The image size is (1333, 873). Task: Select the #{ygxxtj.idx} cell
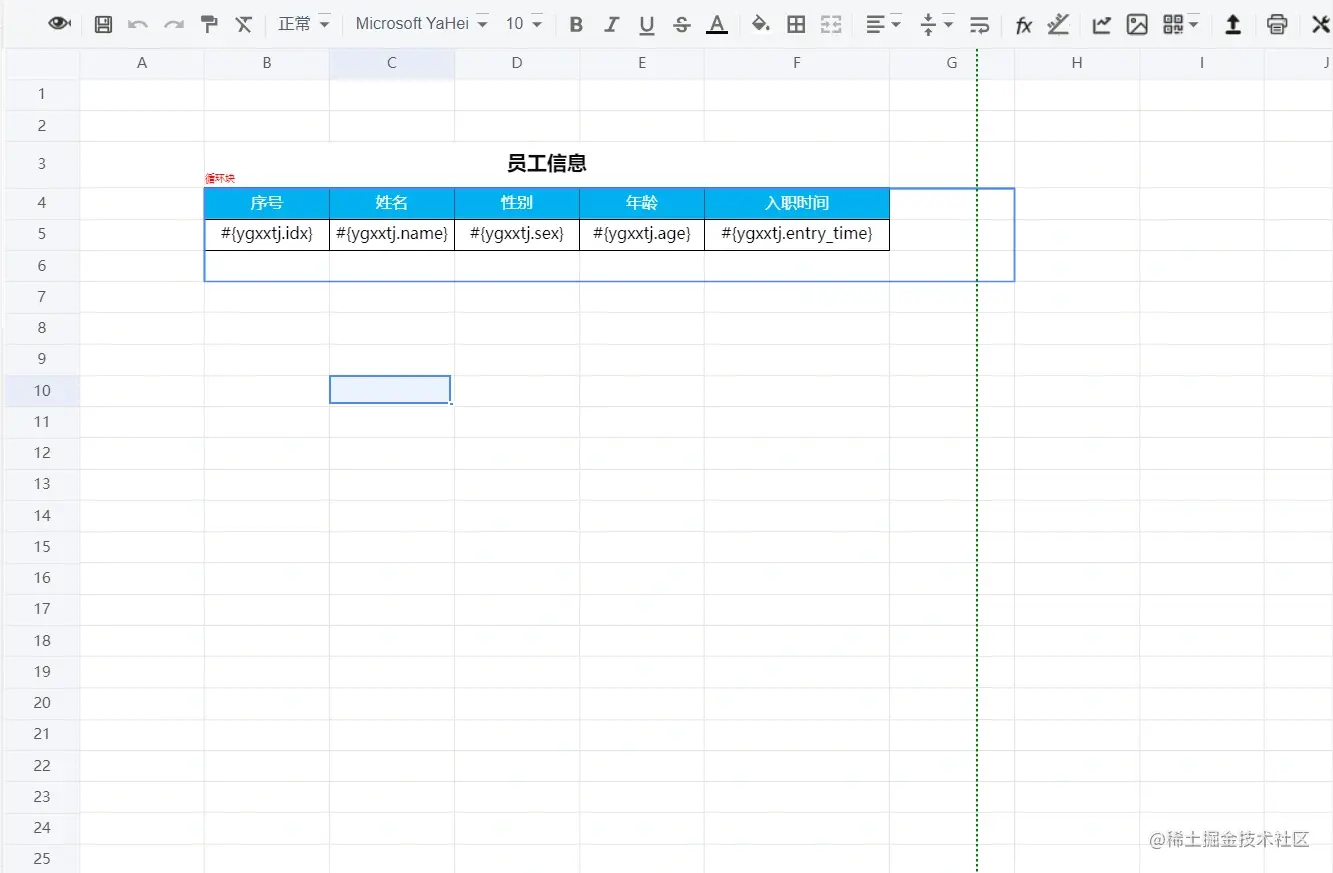click(x=267, y=234)
